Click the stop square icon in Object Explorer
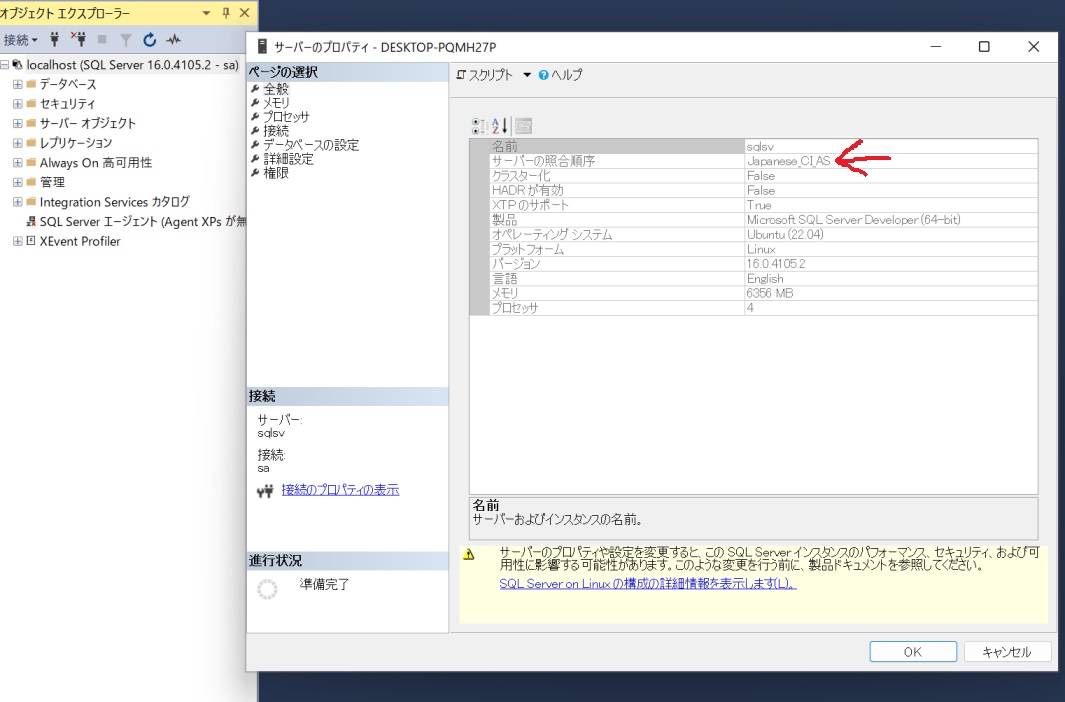1065x702 pixels. 102,39
